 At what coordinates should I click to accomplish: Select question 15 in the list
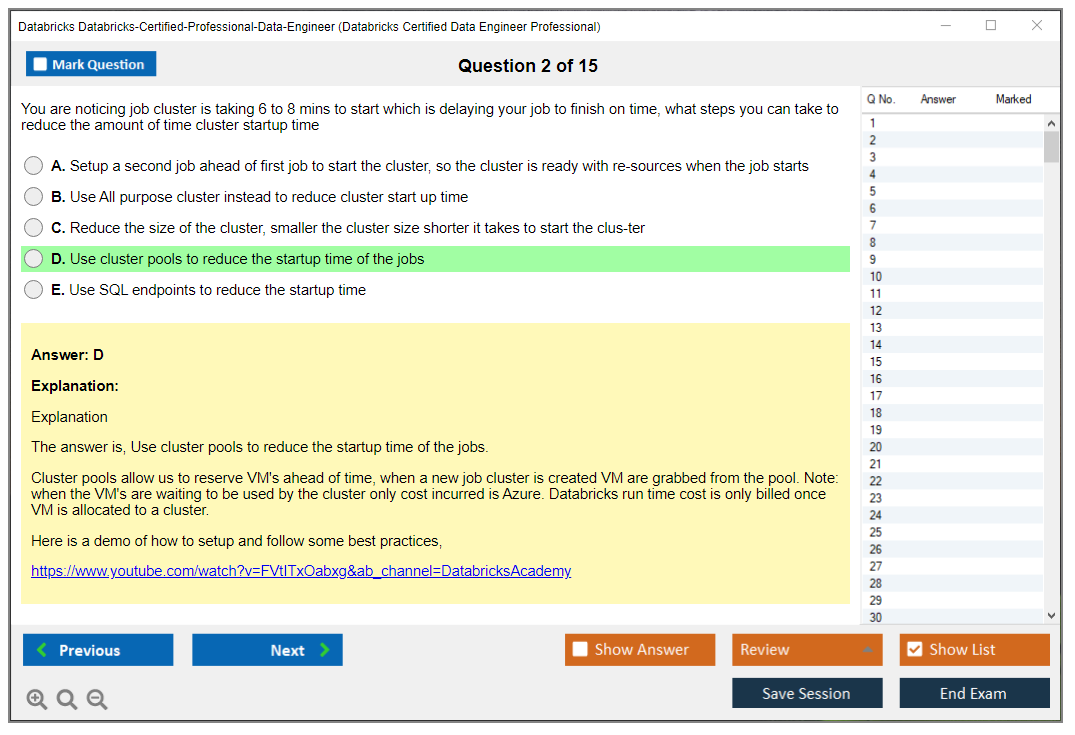876,362
